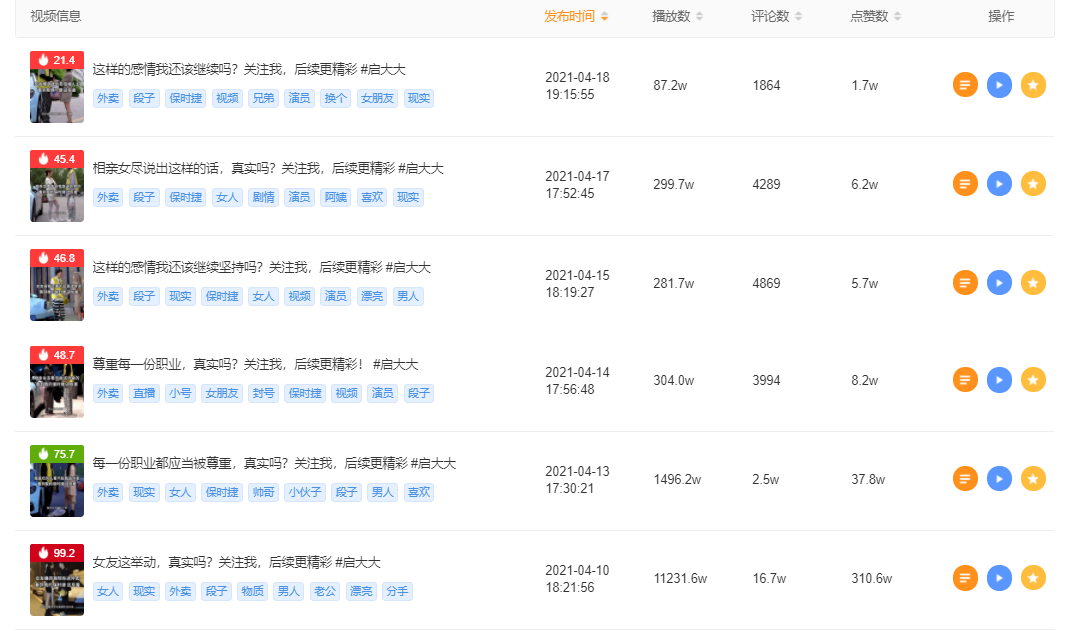Click like count 310.6w
1067x631 pixels.
(872, 579)
